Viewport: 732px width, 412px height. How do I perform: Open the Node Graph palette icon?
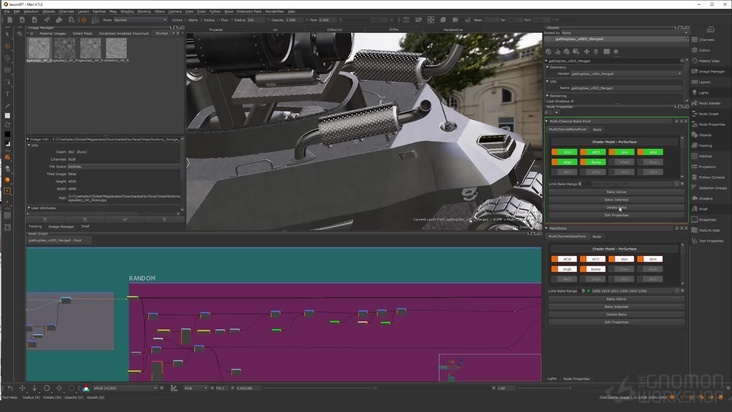pos(696,113)
